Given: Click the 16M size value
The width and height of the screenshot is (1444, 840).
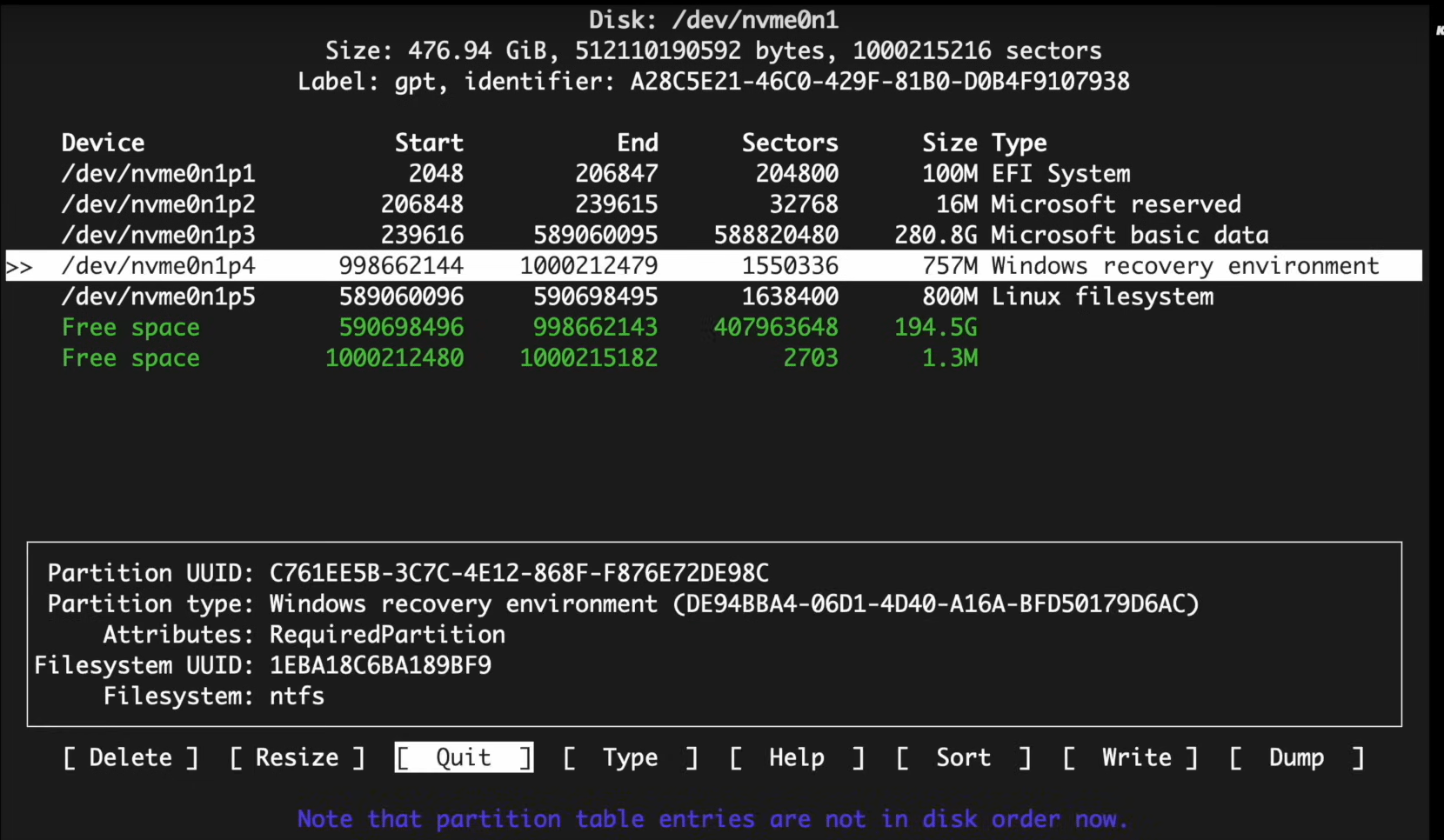Looking at the screenshot, I should [957, 204].
